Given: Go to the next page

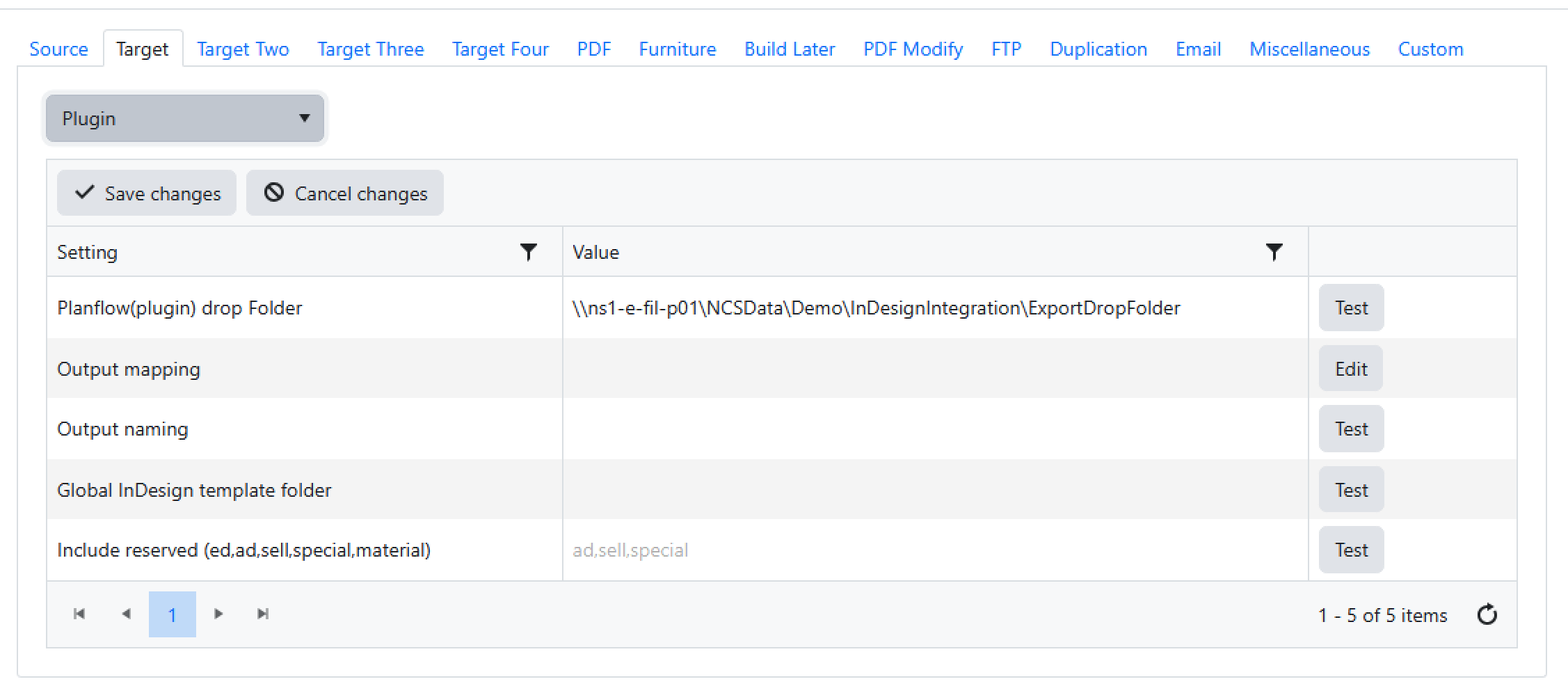Looking at the screenshot, I should [218, 614].
